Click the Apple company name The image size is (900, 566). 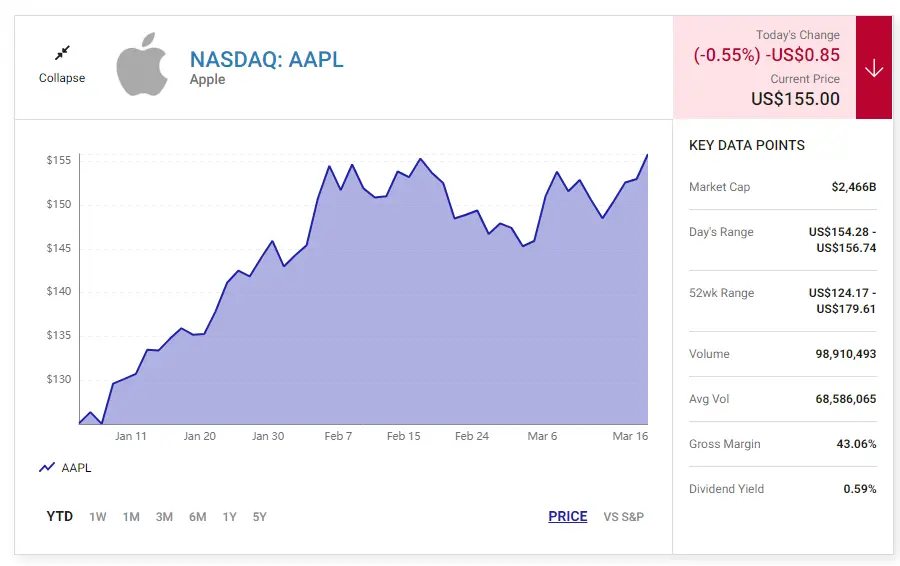tap(207, 80)
